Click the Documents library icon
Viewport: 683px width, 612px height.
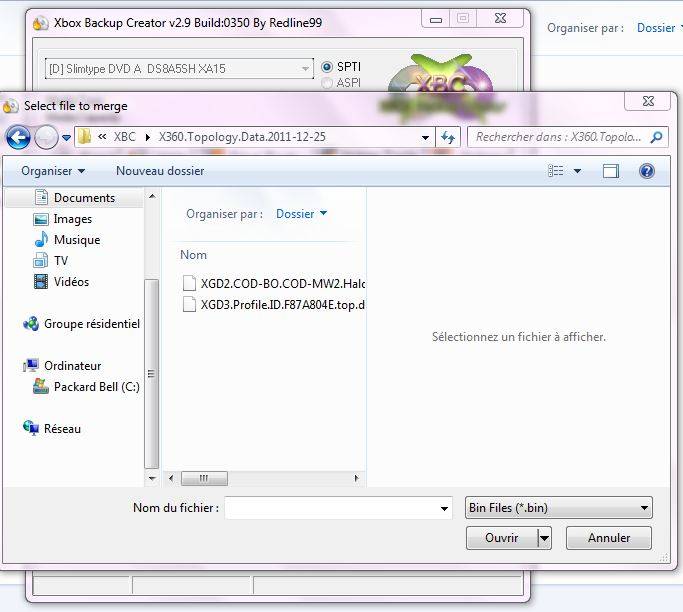point(41,197)
